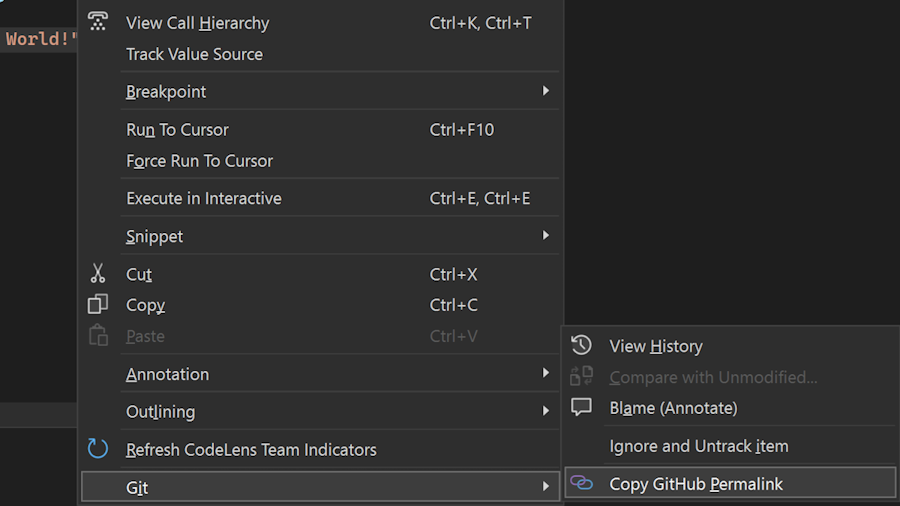
Task: Click the Blame speech bubble icon
Action: pyautogui.click(x=581, y=408)
